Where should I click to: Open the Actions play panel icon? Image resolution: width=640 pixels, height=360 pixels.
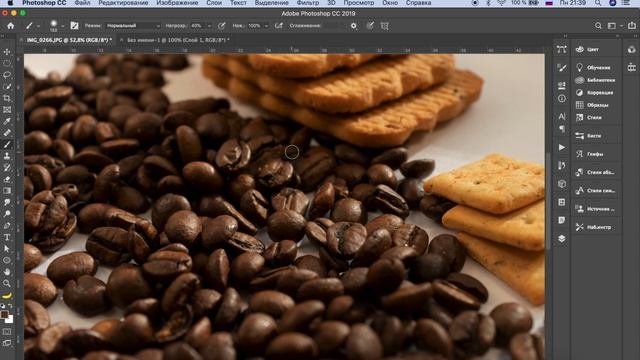pyautogui.click(x=562, y=147)
